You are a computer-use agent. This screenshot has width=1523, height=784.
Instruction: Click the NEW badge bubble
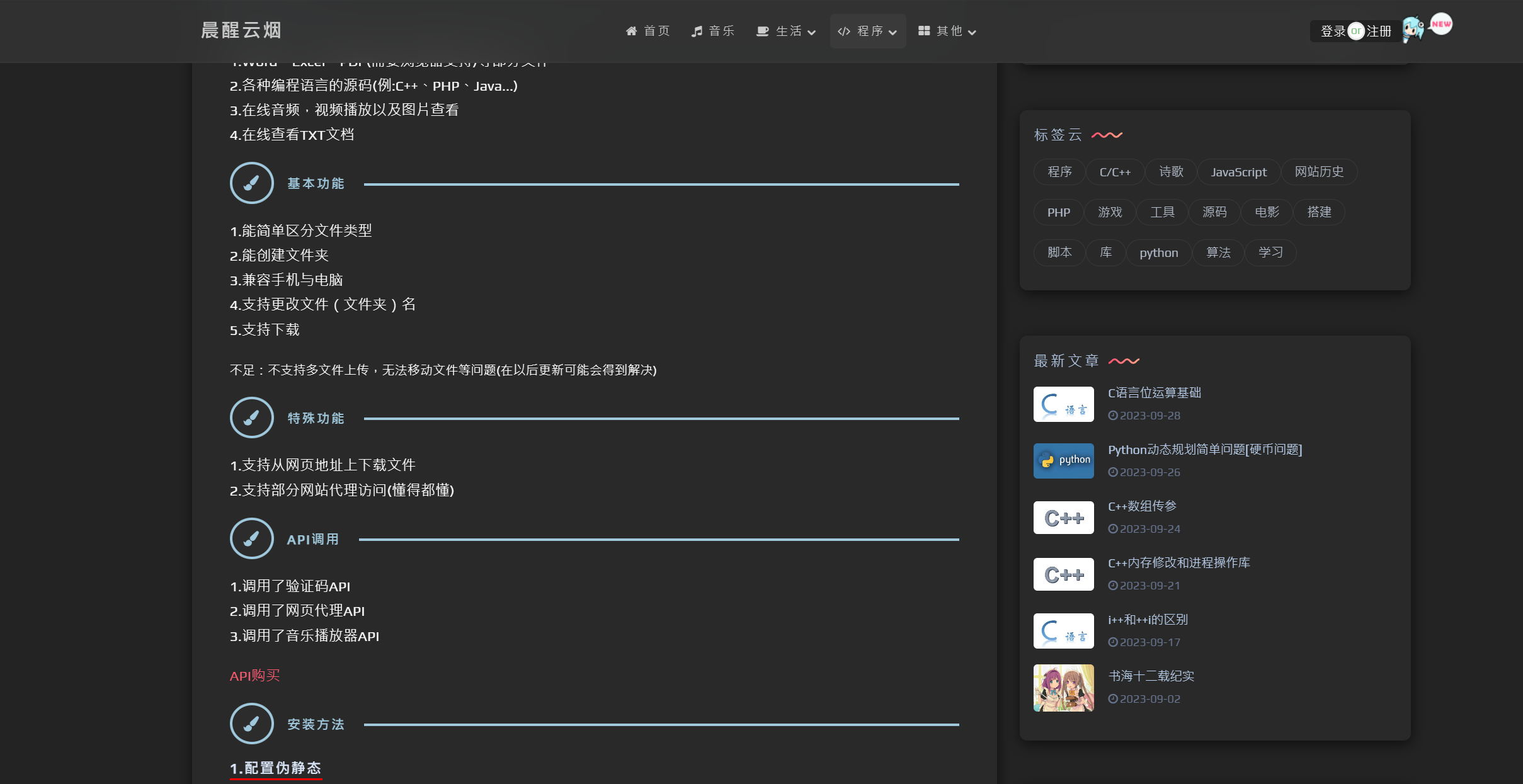[1441, 24]
